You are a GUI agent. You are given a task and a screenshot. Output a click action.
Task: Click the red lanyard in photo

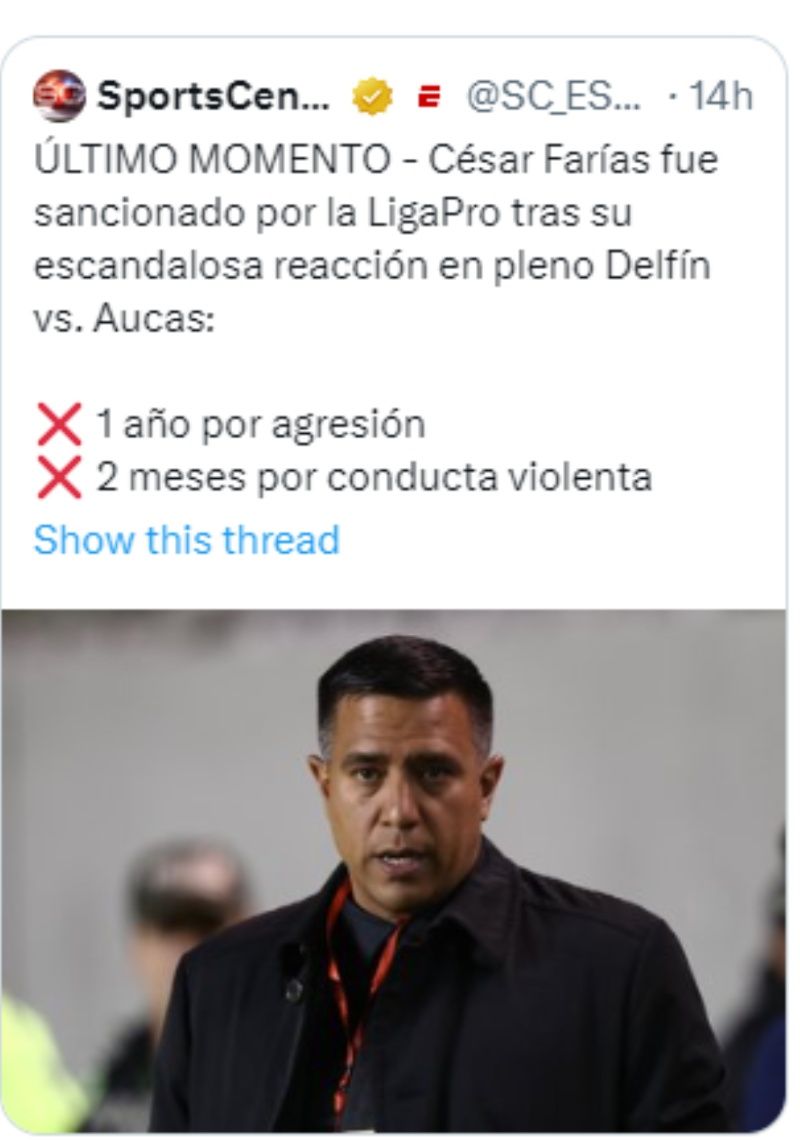pos(354,1003)
